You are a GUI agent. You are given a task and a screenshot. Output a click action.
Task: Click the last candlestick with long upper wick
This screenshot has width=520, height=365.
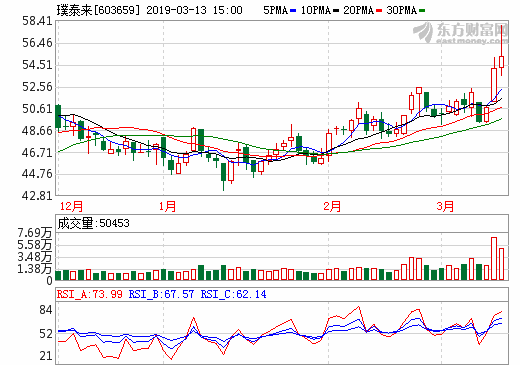pyautogui.click(x=501, y=51)
